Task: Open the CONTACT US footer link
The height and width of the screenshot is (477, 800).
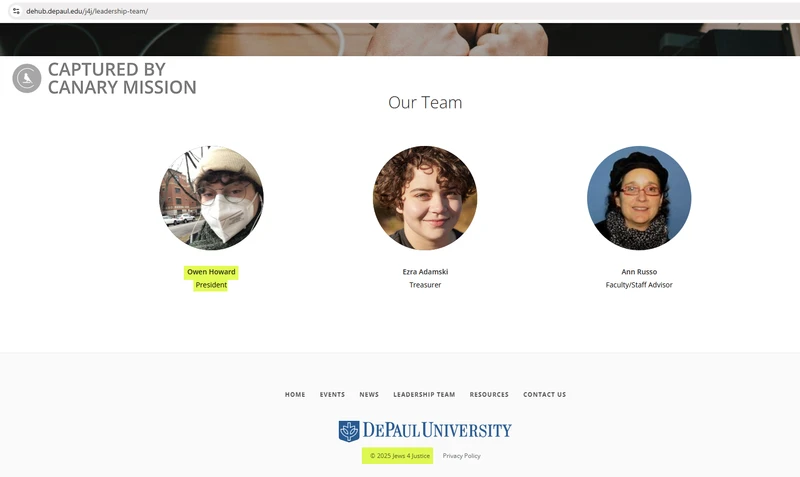Action: click(544, 394)
